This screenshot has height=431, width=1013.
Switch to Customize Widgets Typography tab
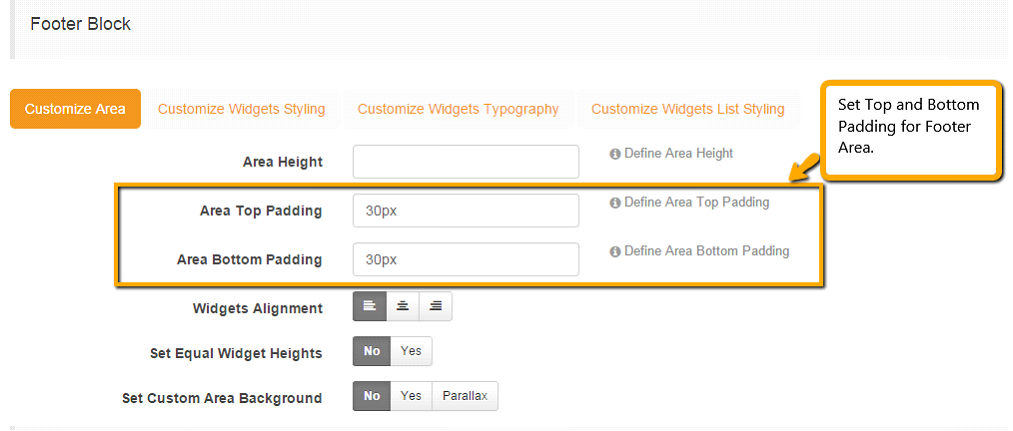coord(458,109)
